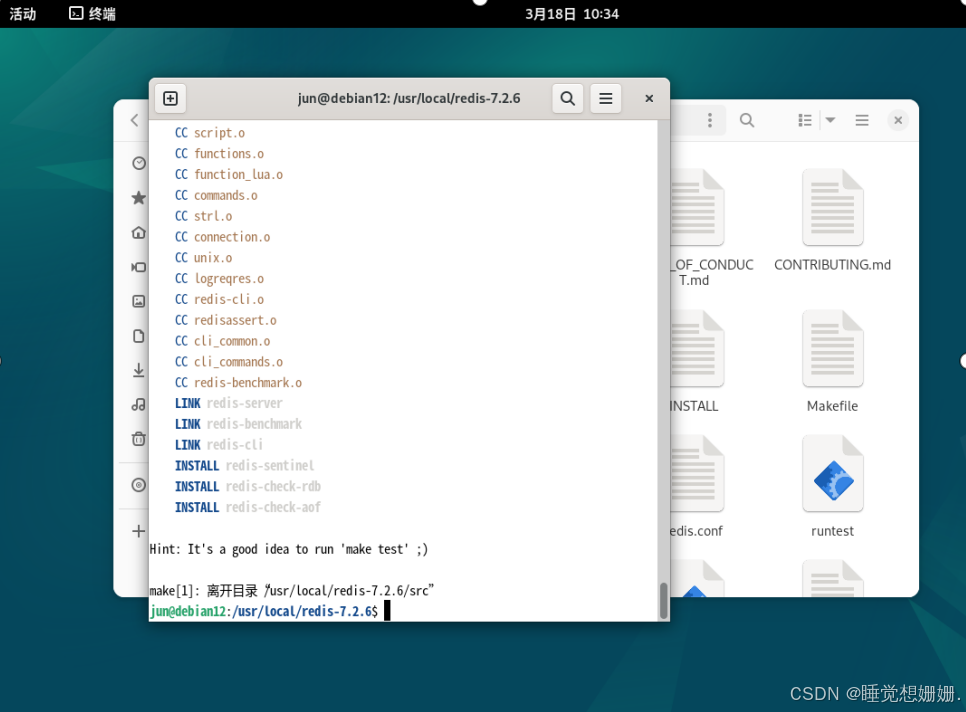Click terminal title jun@debian12 header
This screenshot has width=966, height=712.
408,99
